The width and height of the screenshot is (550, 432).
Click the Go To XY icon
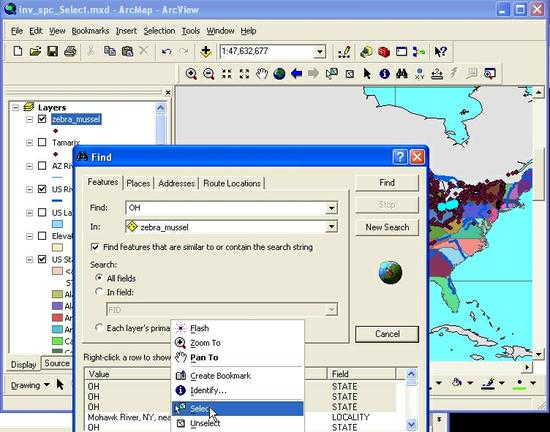420,74
